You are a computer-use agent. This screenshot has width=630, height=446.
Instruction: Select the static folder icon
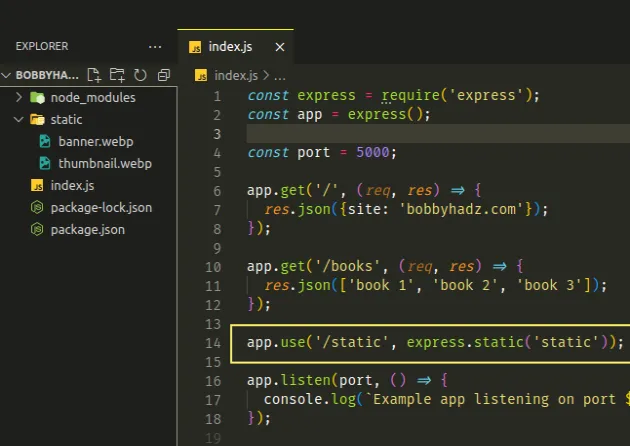(x=37, y=119)
